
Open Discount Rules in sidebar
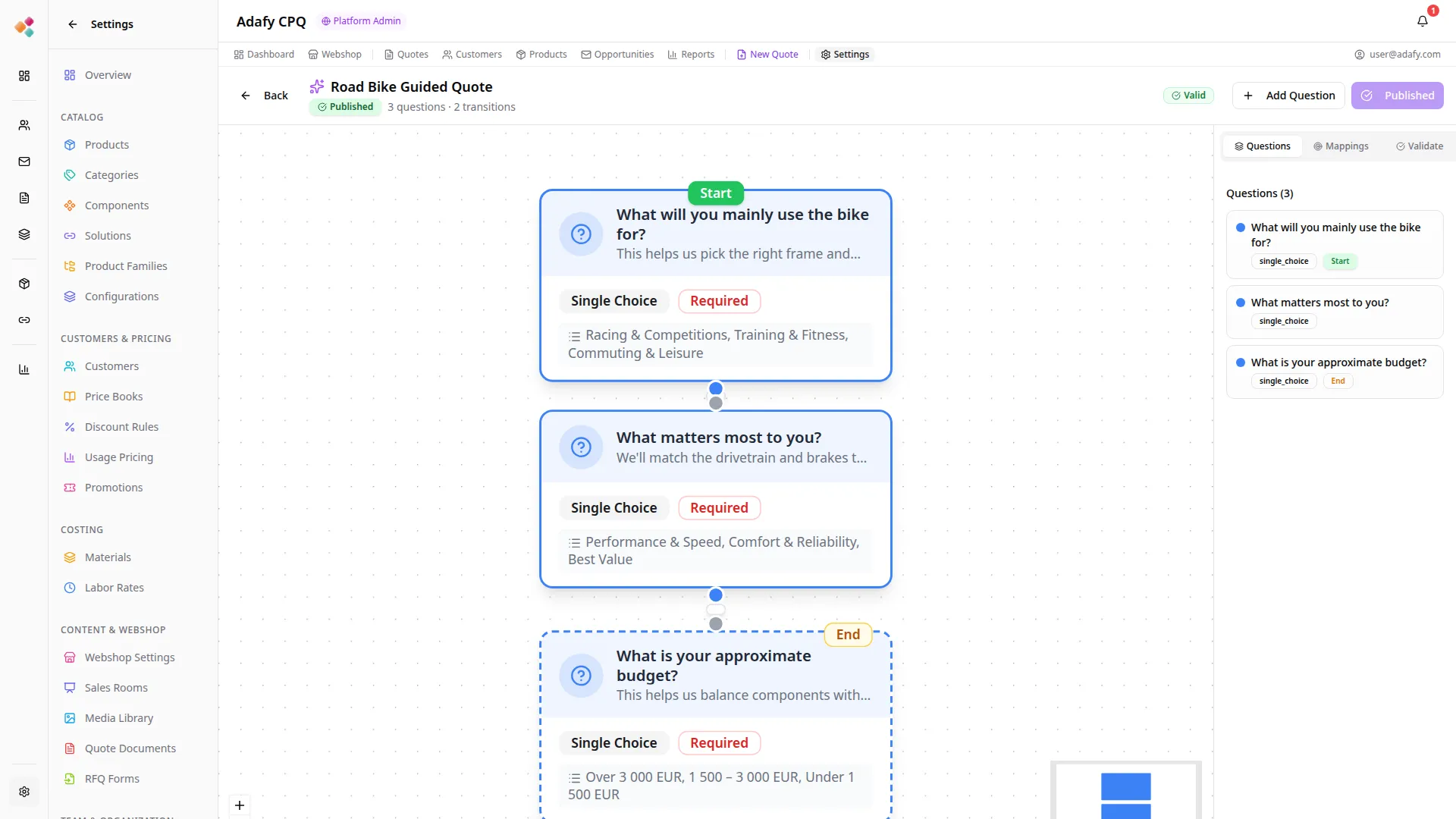tap(121, 427)
